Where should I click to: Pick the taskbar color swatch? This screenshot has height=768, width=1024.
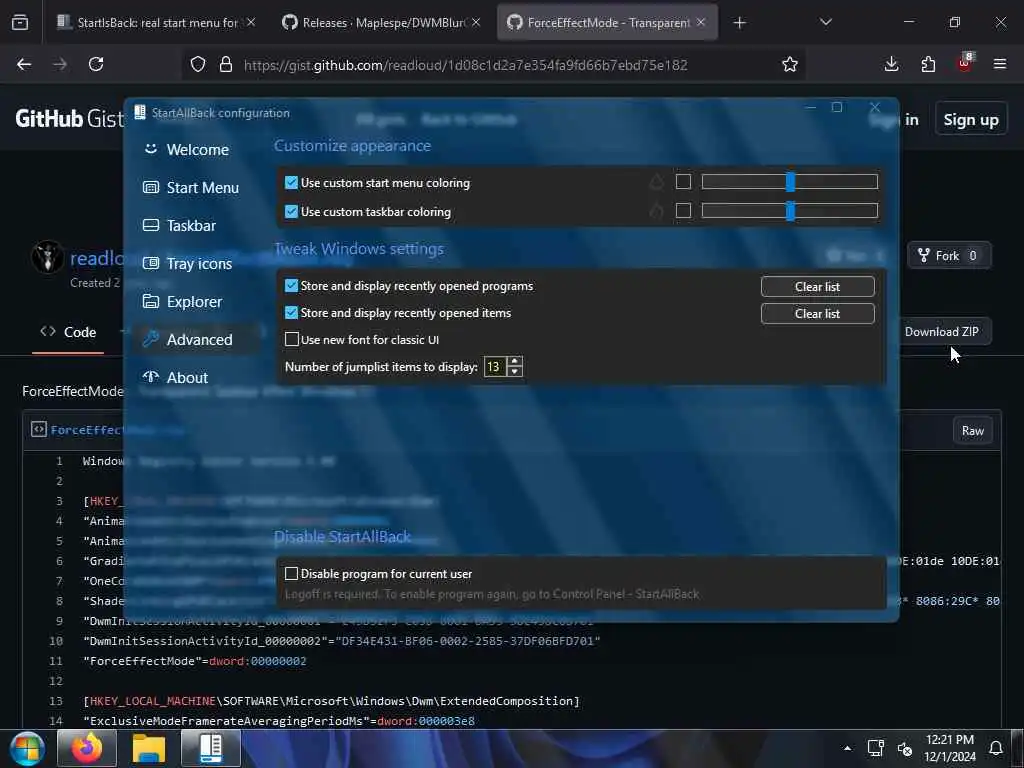pyautogui.click(x=683, y=210)
